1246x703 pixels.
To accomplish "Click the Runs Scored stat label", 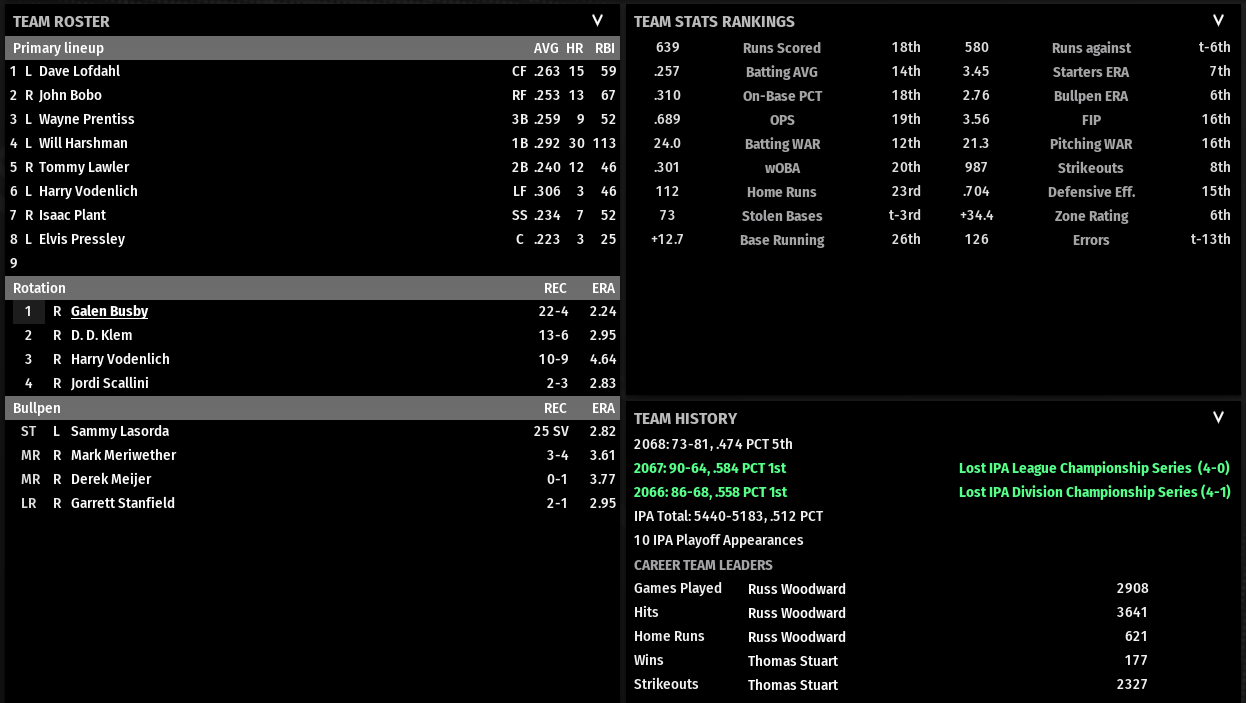I will pos(782,48).
